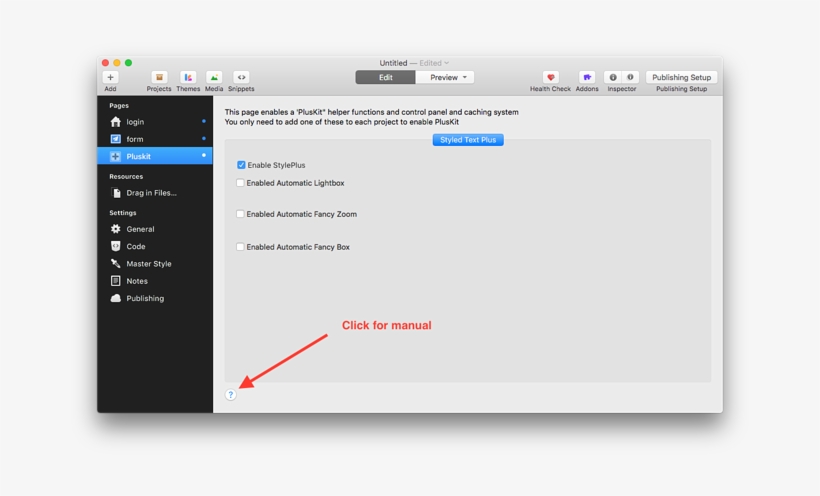The height and width of the screenshot is (496, 820).
Task: Run Health Check heart icon
Action: click(550, 77)
